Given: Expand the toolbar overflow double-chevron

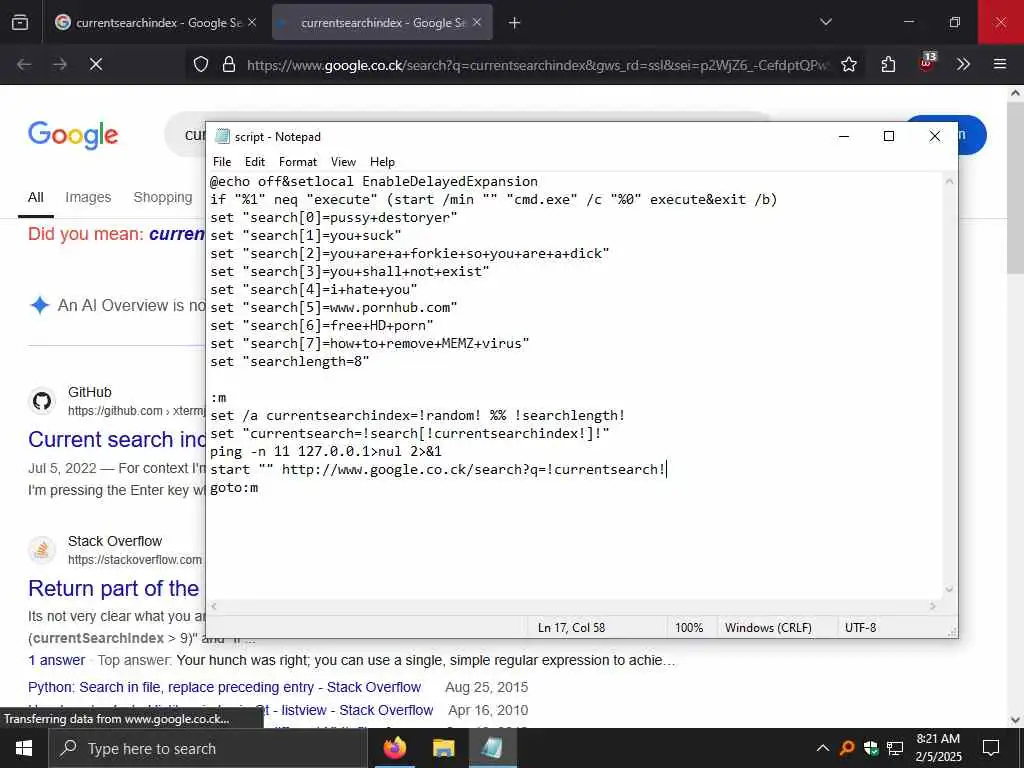Looking at the screenshot, I should 963,64.
